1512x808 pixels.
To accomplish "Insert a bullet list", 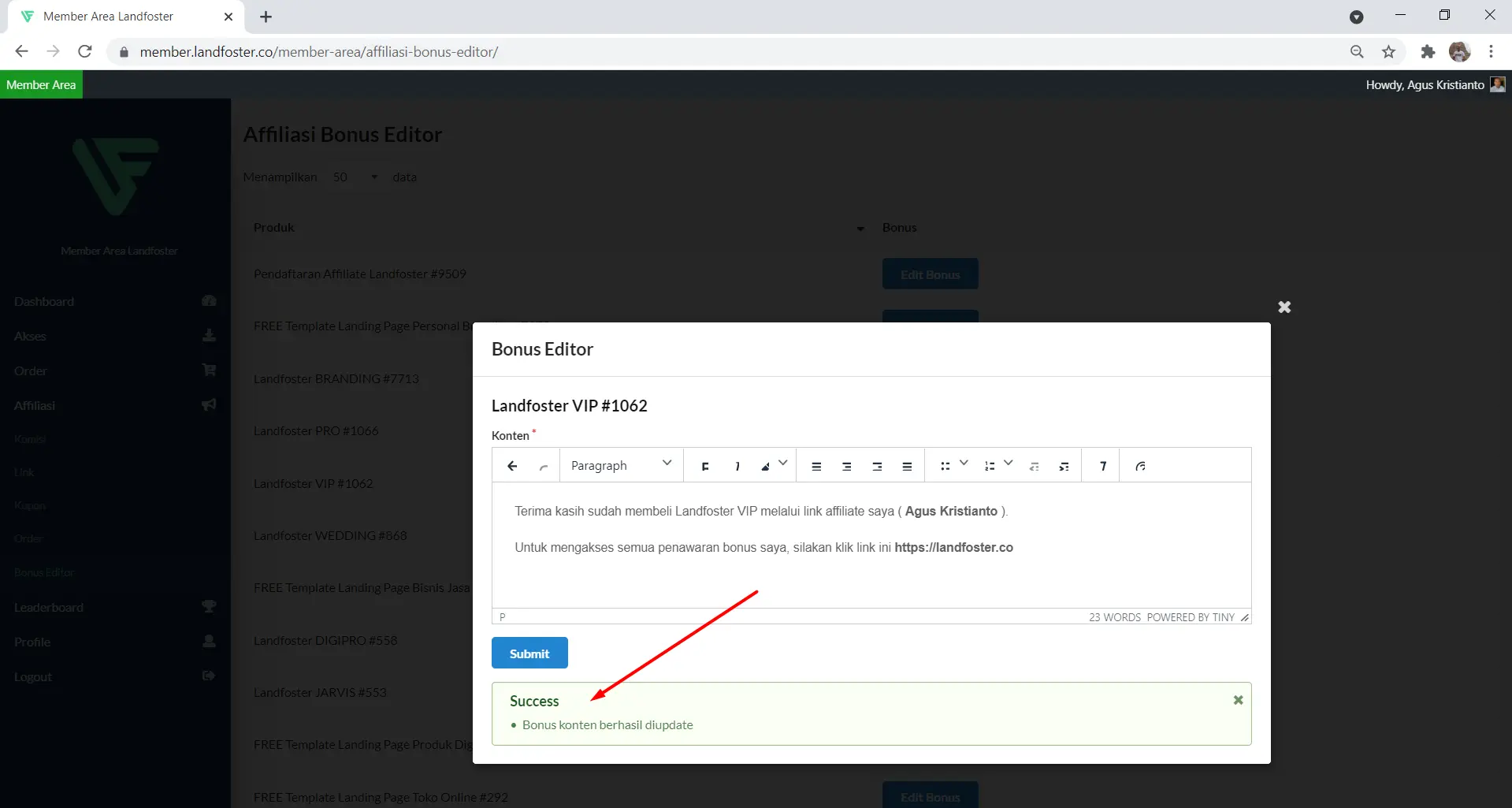I will (945, 466).
